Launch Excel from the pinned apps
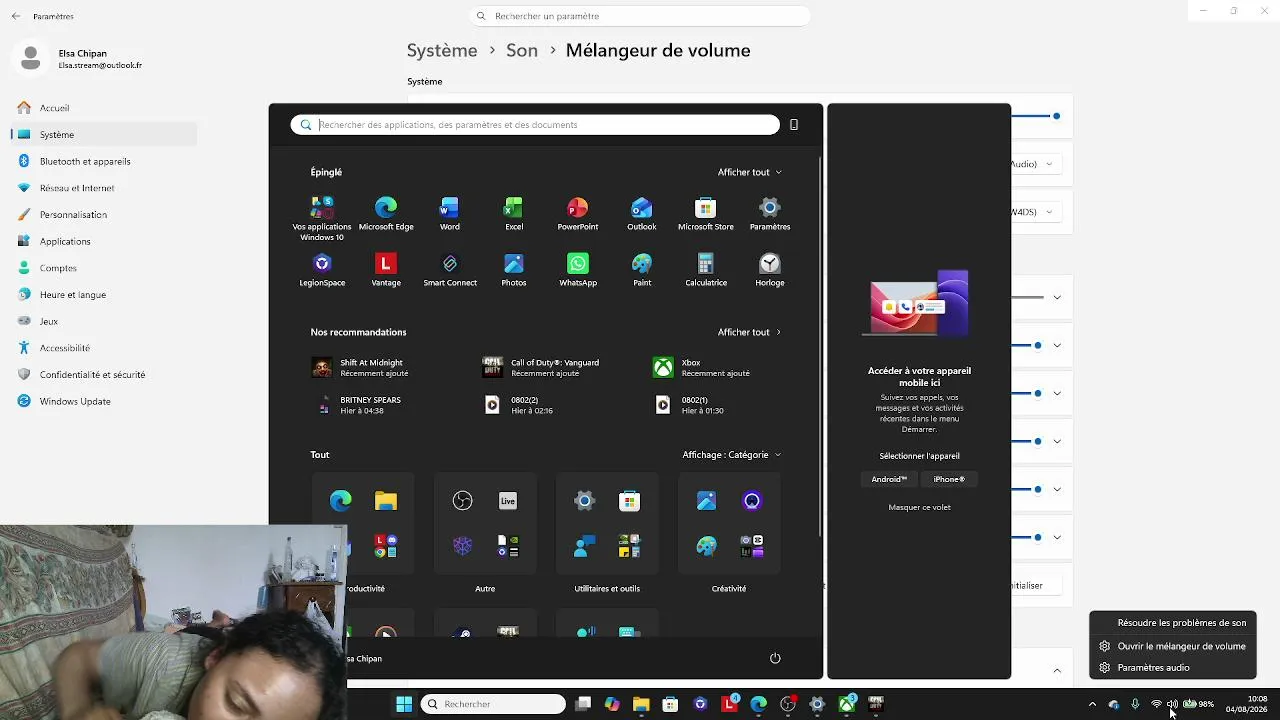This screenshot has height=720, width=1280. tap(514, 213)
